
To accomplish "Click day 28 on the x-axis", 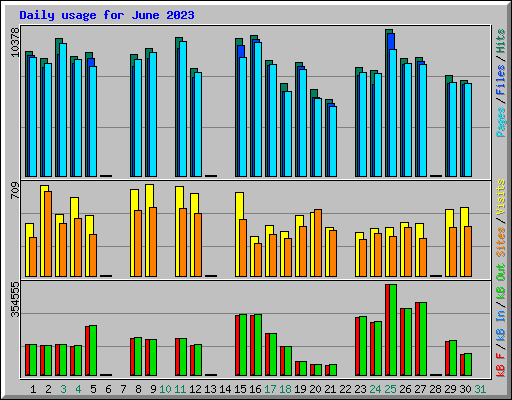I will [435, 389].
